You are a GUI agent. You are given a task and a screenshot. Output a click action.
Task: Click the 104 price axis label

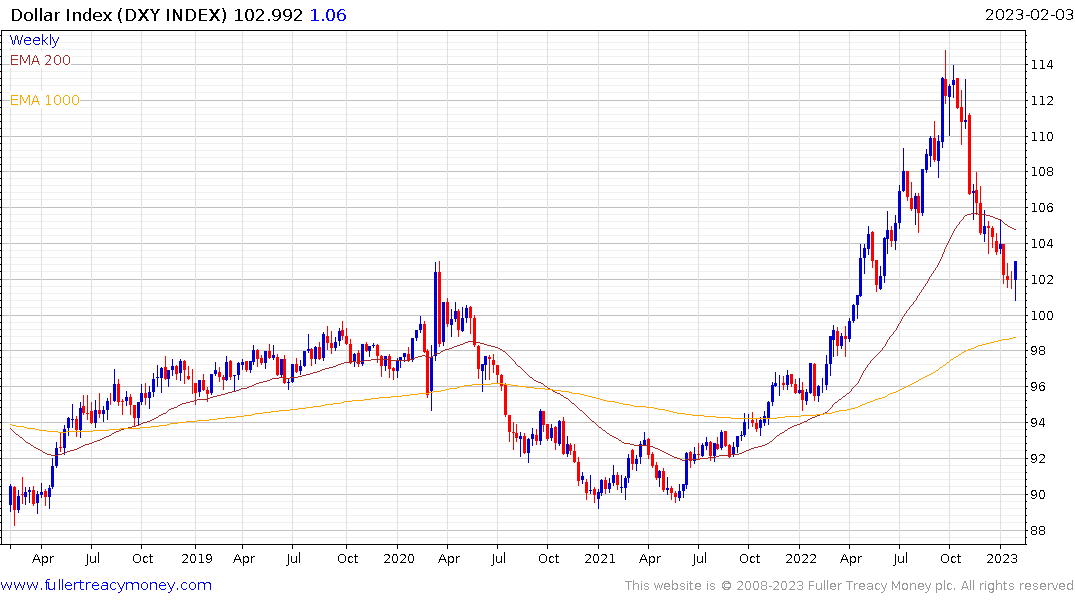point(1042,243)
